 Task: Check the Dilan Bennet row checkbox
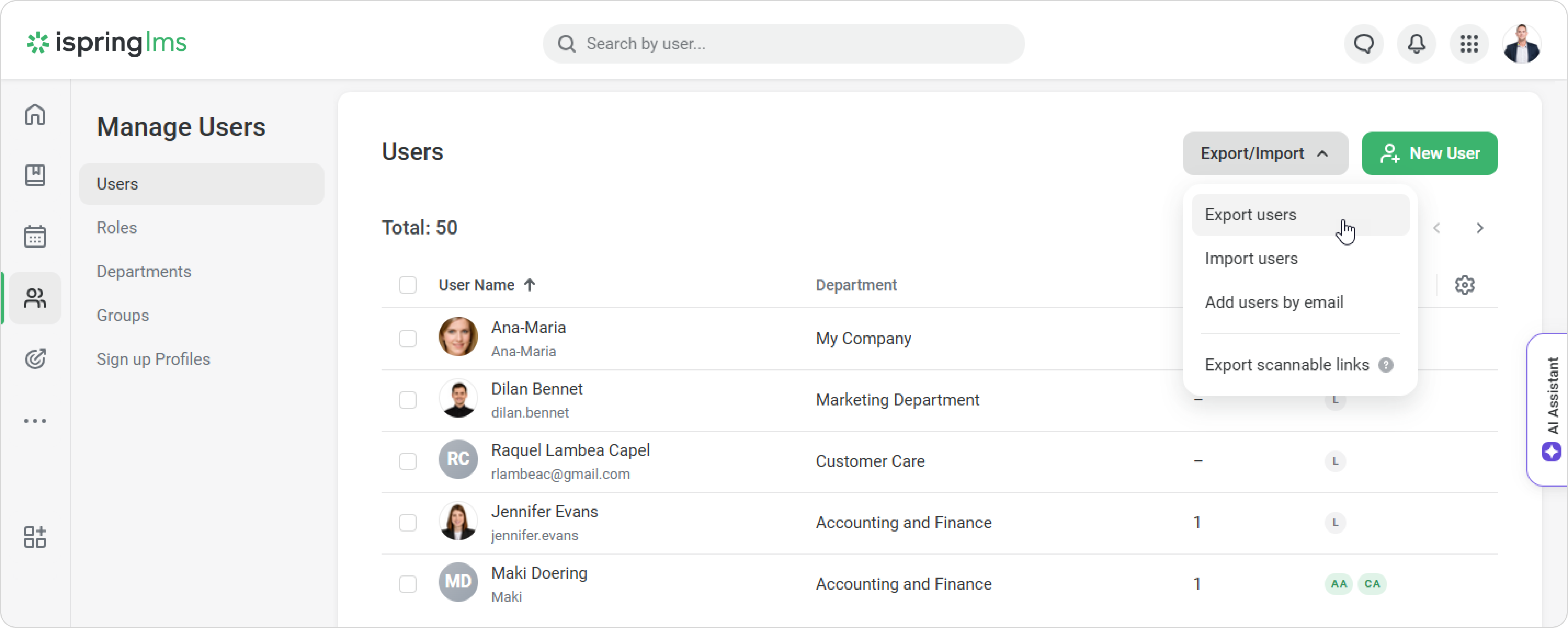click(x=407, y=400)
